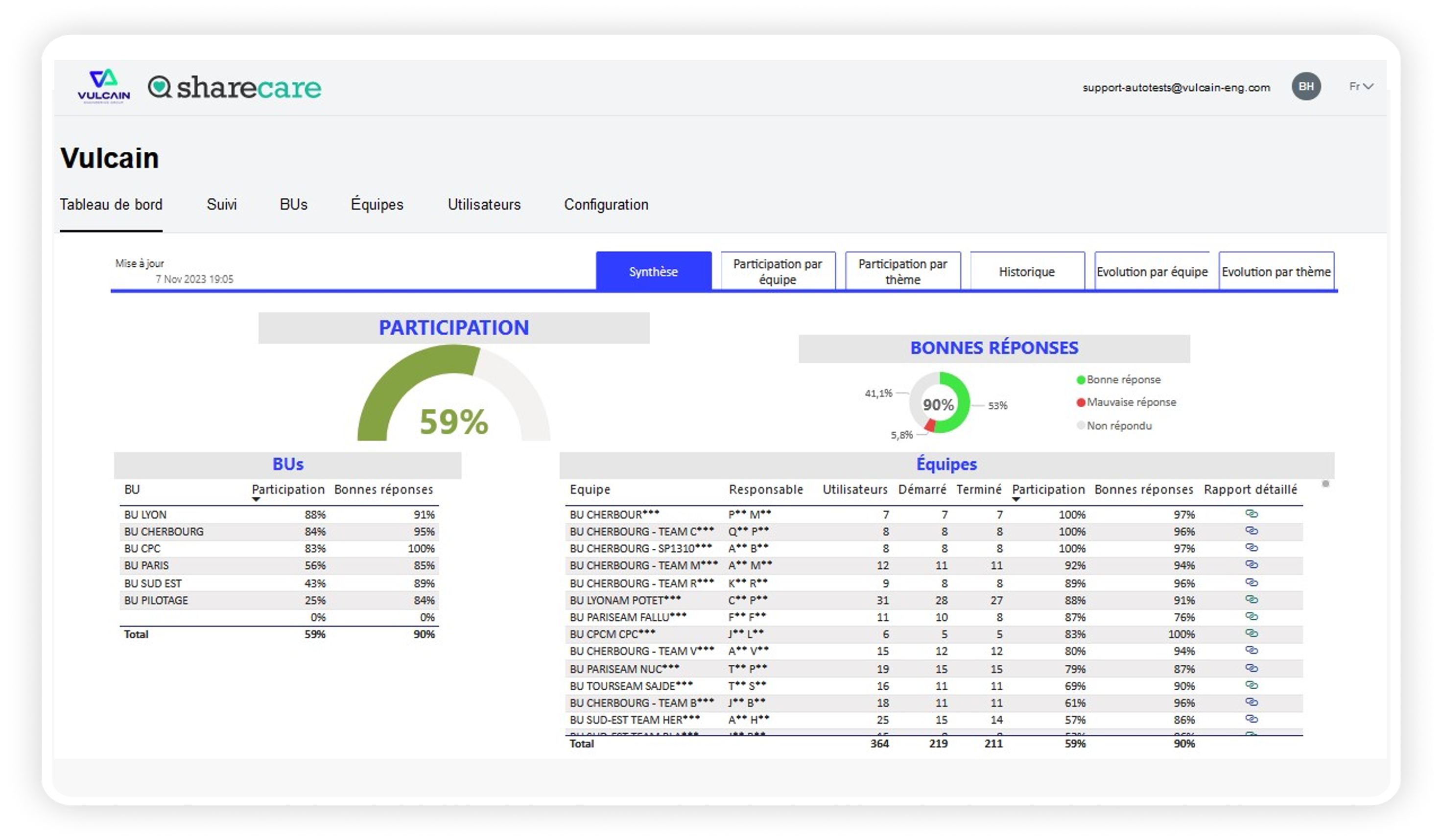Click the sharecare logo

pos(235,87)
